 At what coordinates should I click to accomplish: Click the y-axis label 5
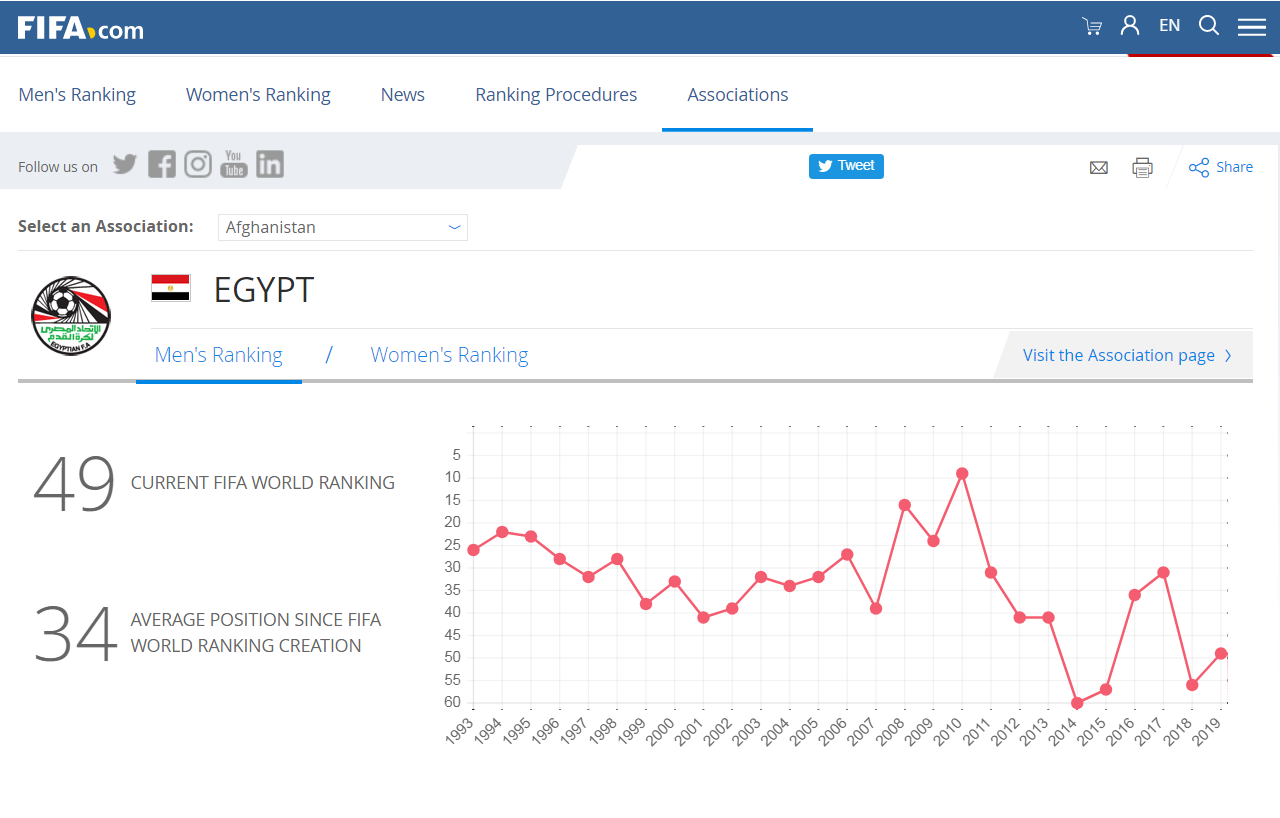coord(456,454)
